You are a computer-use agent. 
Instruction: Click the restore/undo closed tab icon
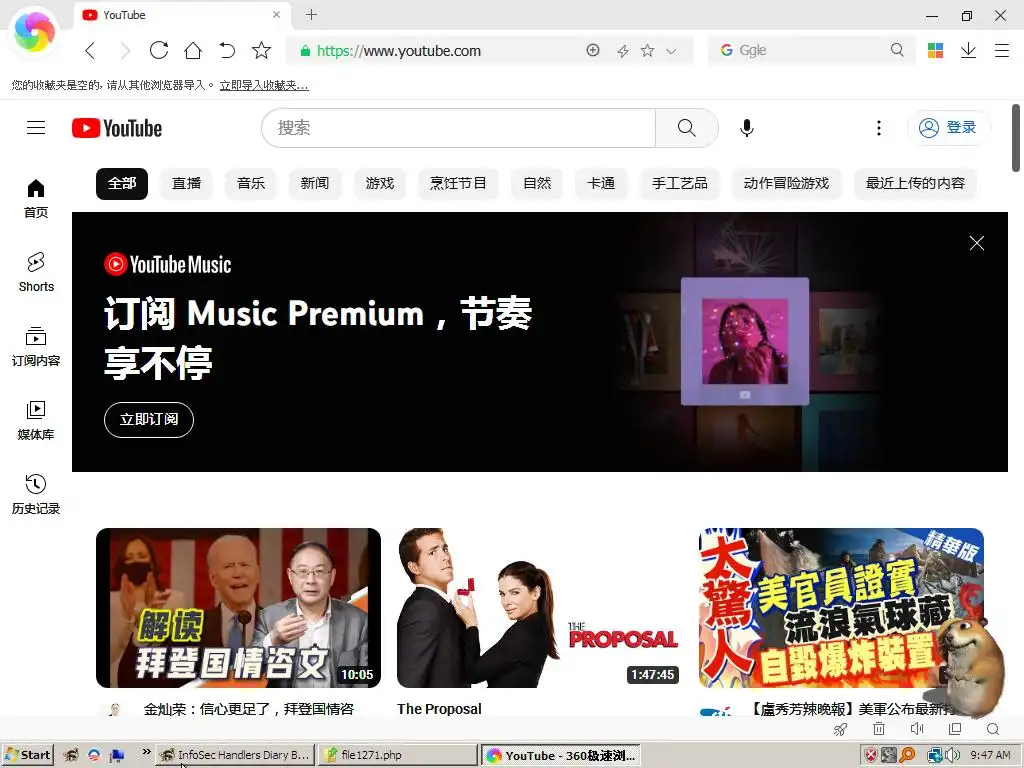pos(227,50)
